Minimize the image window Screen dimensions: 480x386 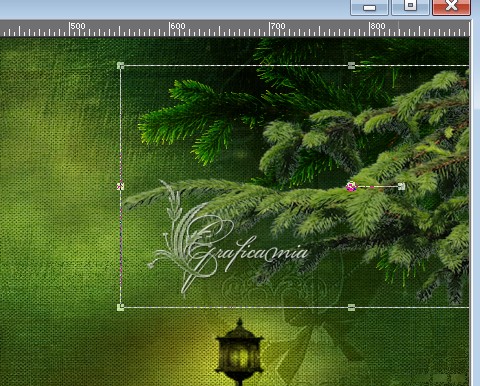pos(369,7)
